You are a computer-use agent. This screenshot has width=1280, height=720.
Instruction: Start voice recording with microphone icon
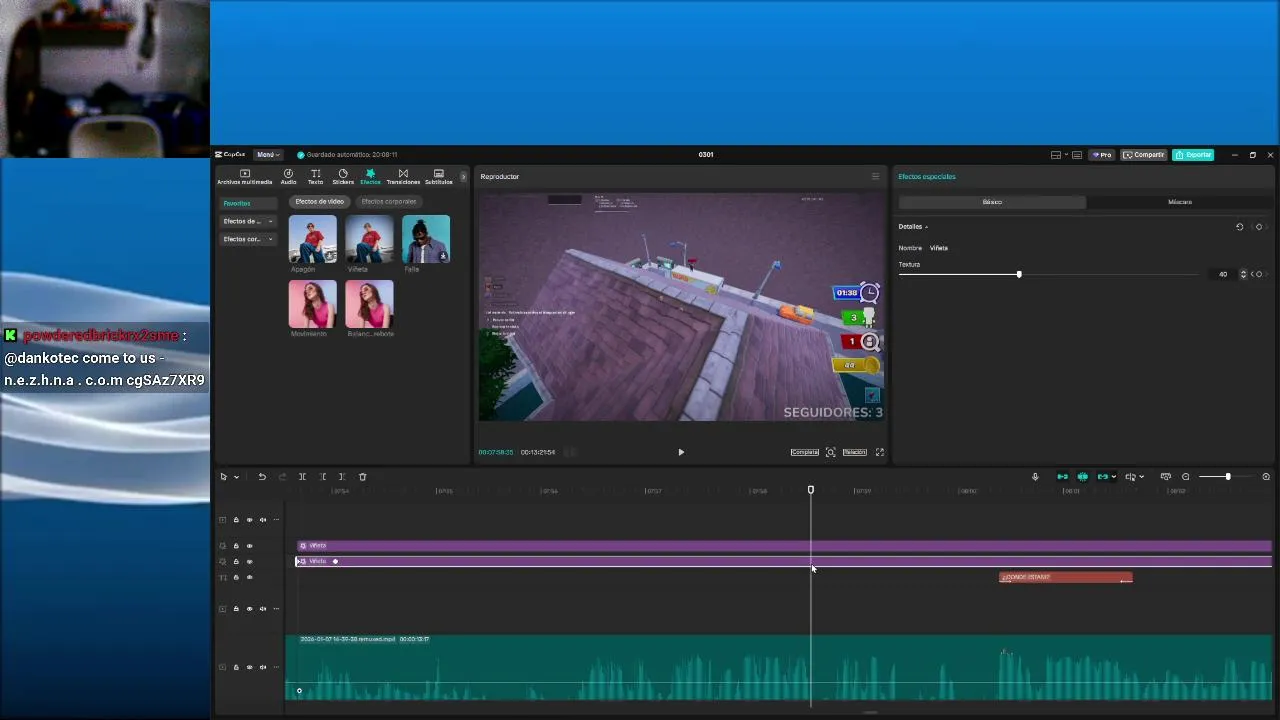(1035, 477)
